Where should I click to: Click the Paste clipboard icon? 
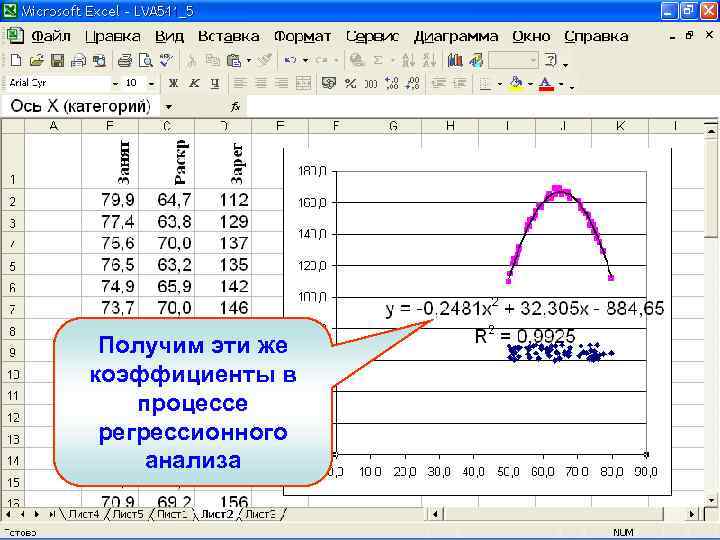[x=234, y=60]
